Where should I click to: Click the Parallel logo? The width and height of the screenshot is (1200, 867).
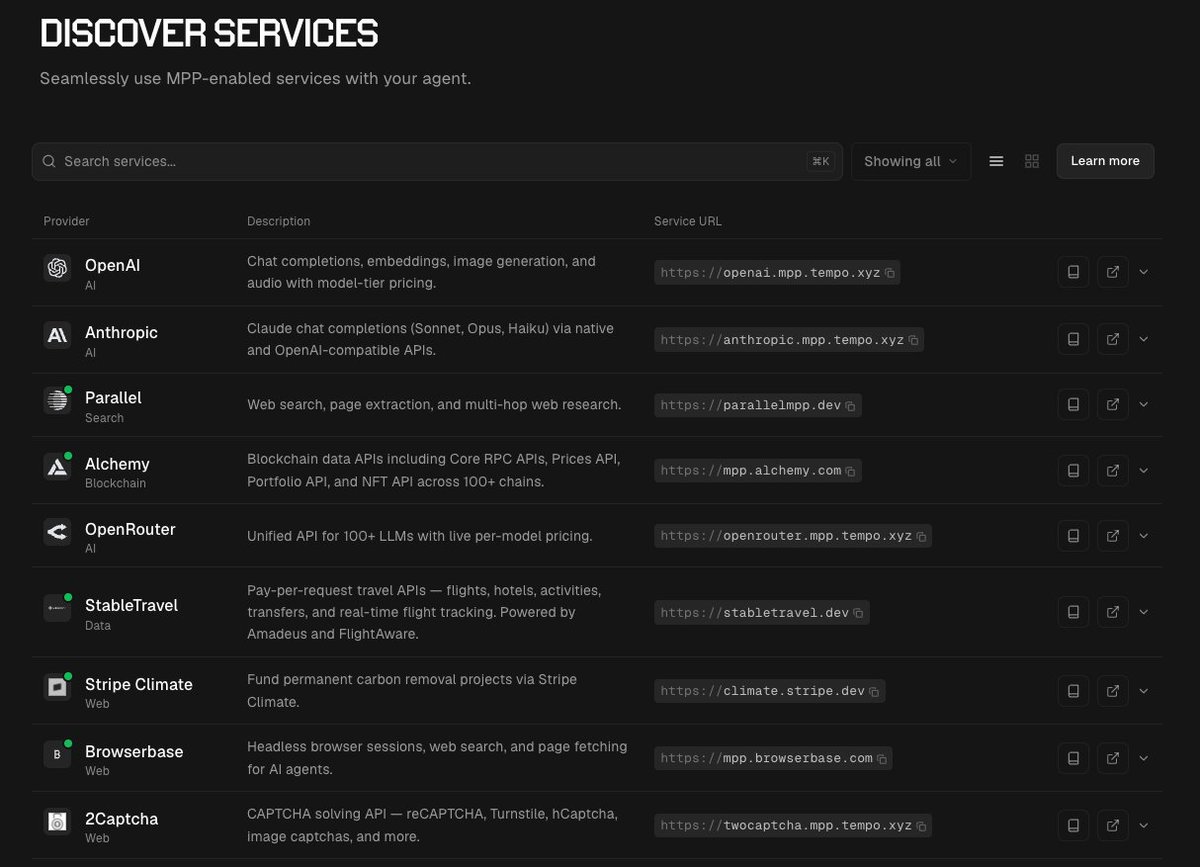(x=57, y=400)
